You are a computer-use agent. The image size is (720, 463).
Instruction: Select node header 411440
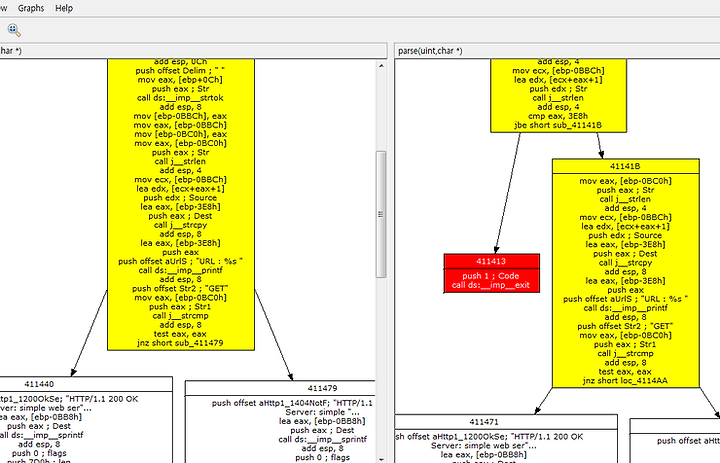(x=39, y=384)
